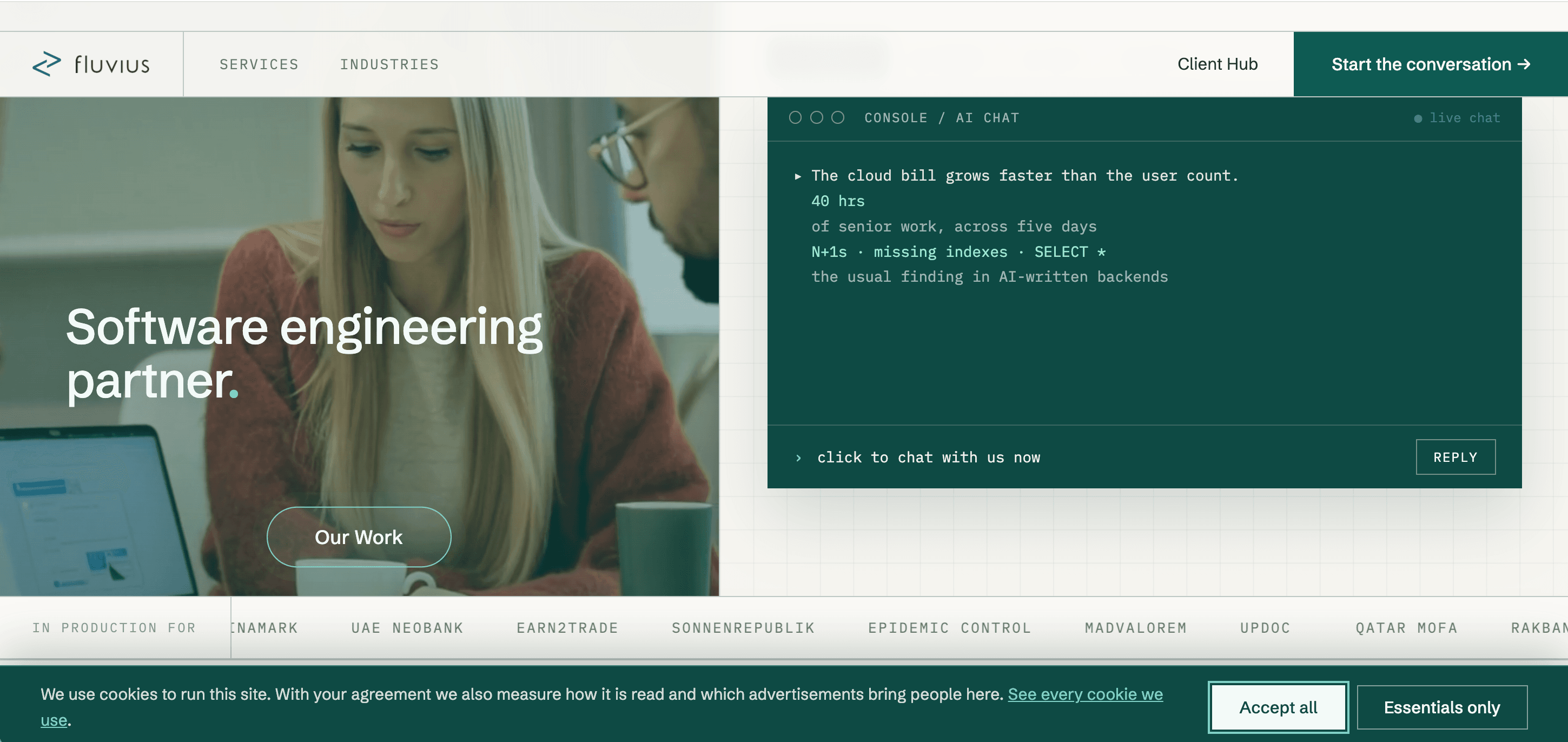Click the CONSOLE / AI CHAT title

pyautogui.click(x=941, y=117)
